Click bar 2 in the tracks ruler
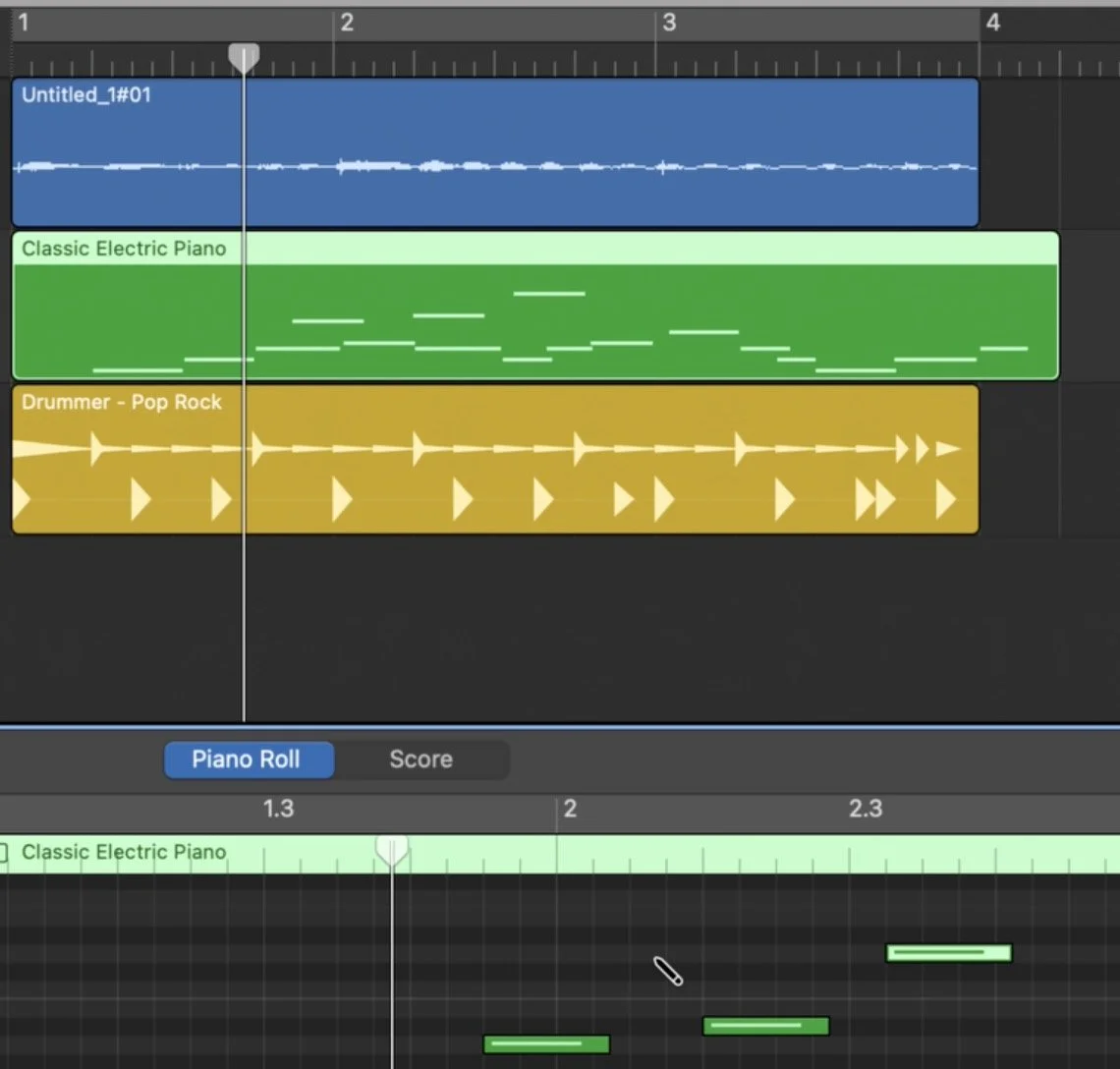Image resolution: width=1120 pixels, height=1069 pixels. [347, 23]
